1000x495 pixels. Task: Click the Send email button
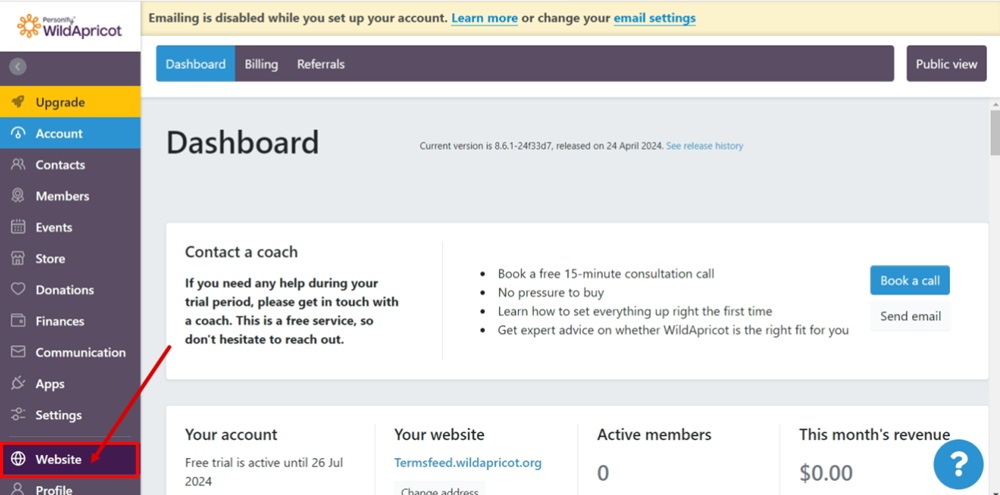click(x=910, y=316)
